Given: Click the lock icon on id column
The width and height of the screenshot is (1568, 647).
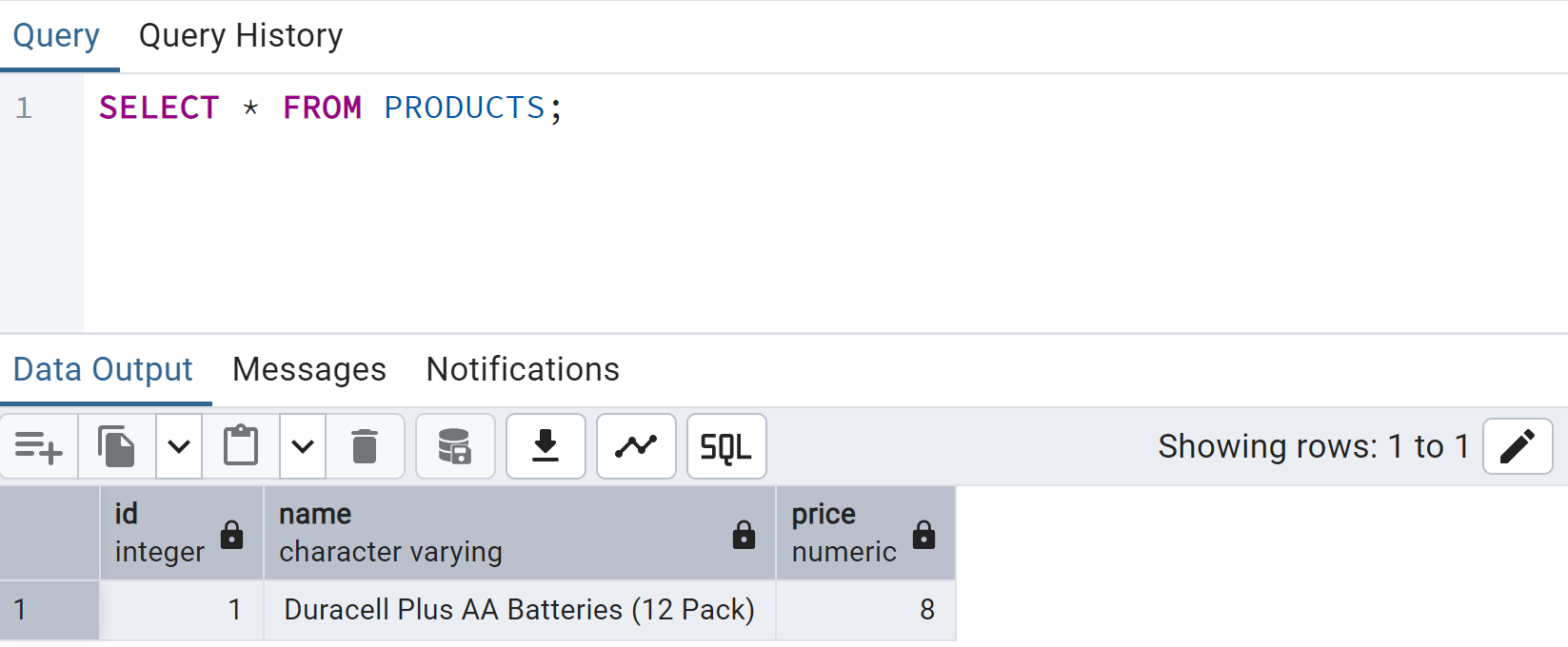Looking at the screenshot, I should [x=231, y=535].
